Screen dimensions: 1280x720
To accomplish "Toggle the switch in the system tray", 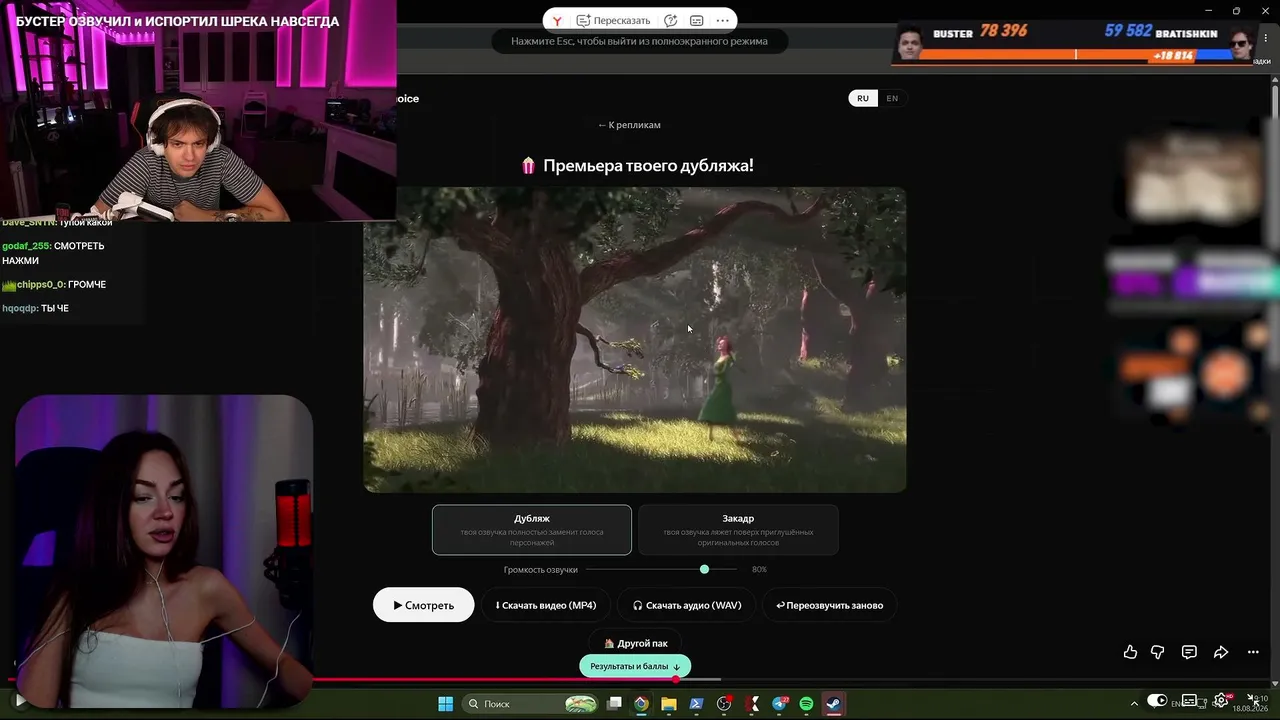I will pos(1157,700).
